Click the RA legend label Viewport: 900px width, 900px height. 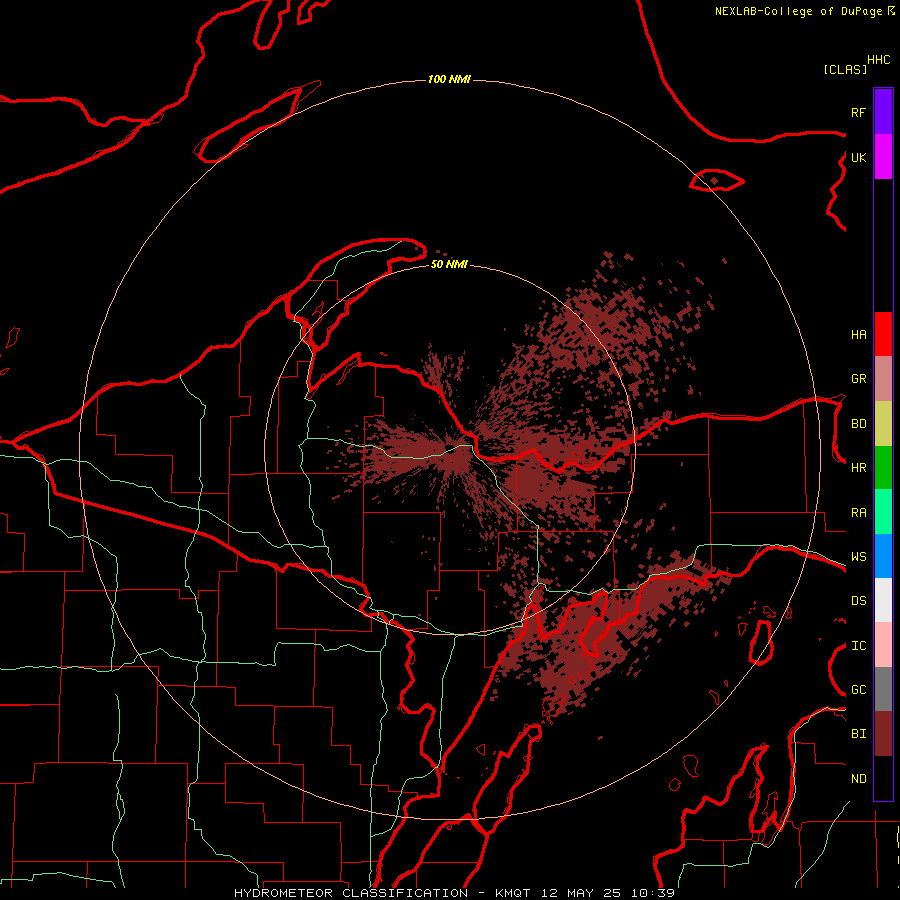point(858,513)
